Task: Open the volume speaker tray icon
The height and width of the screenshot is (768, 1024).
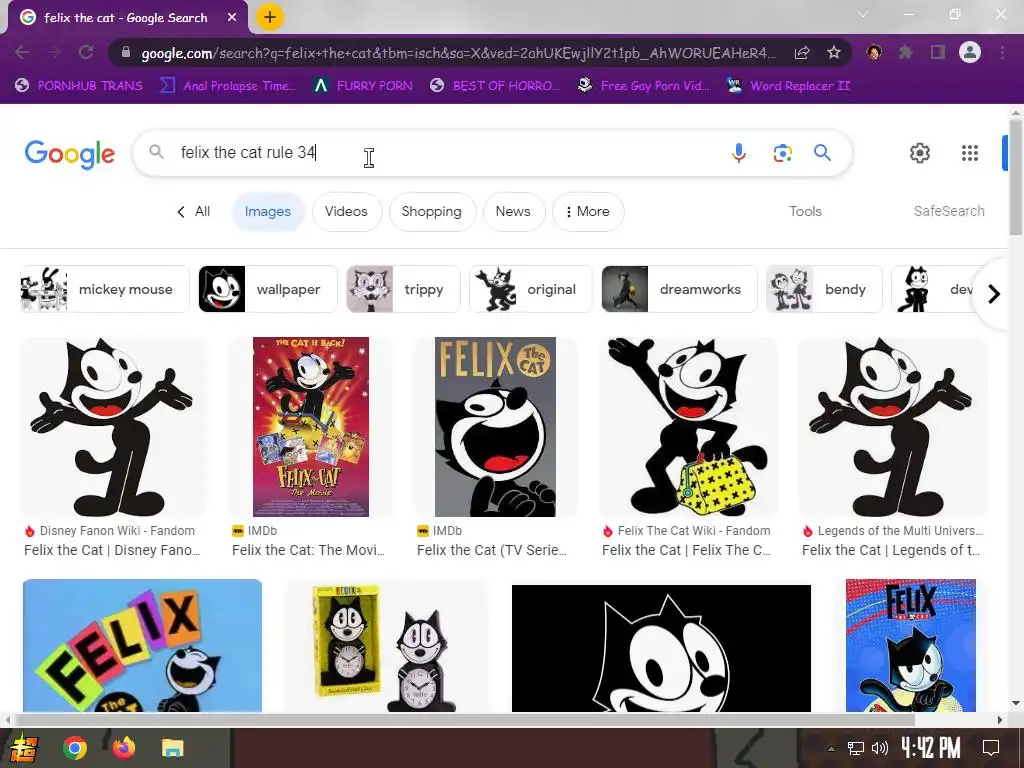Action: 880,748
